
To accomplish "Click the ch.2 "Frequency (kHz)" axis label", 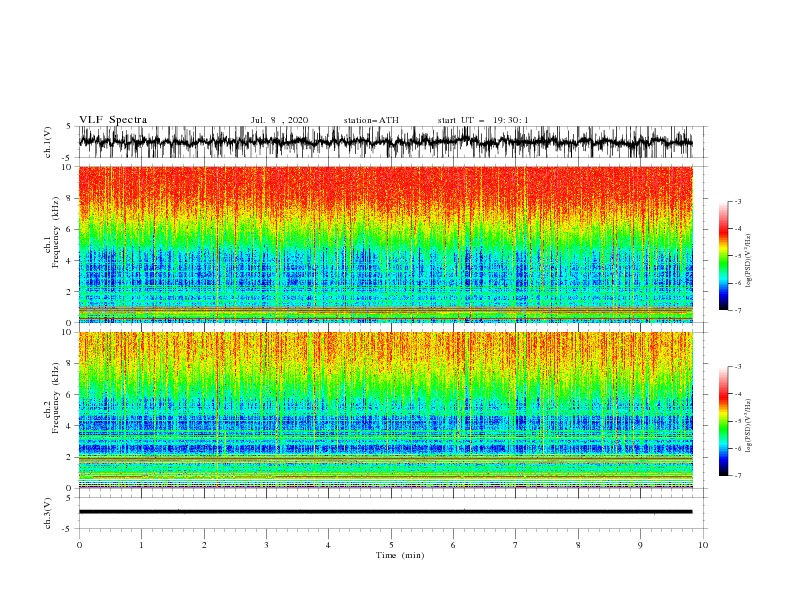I will pyautogui.click(x=56, y=398).
